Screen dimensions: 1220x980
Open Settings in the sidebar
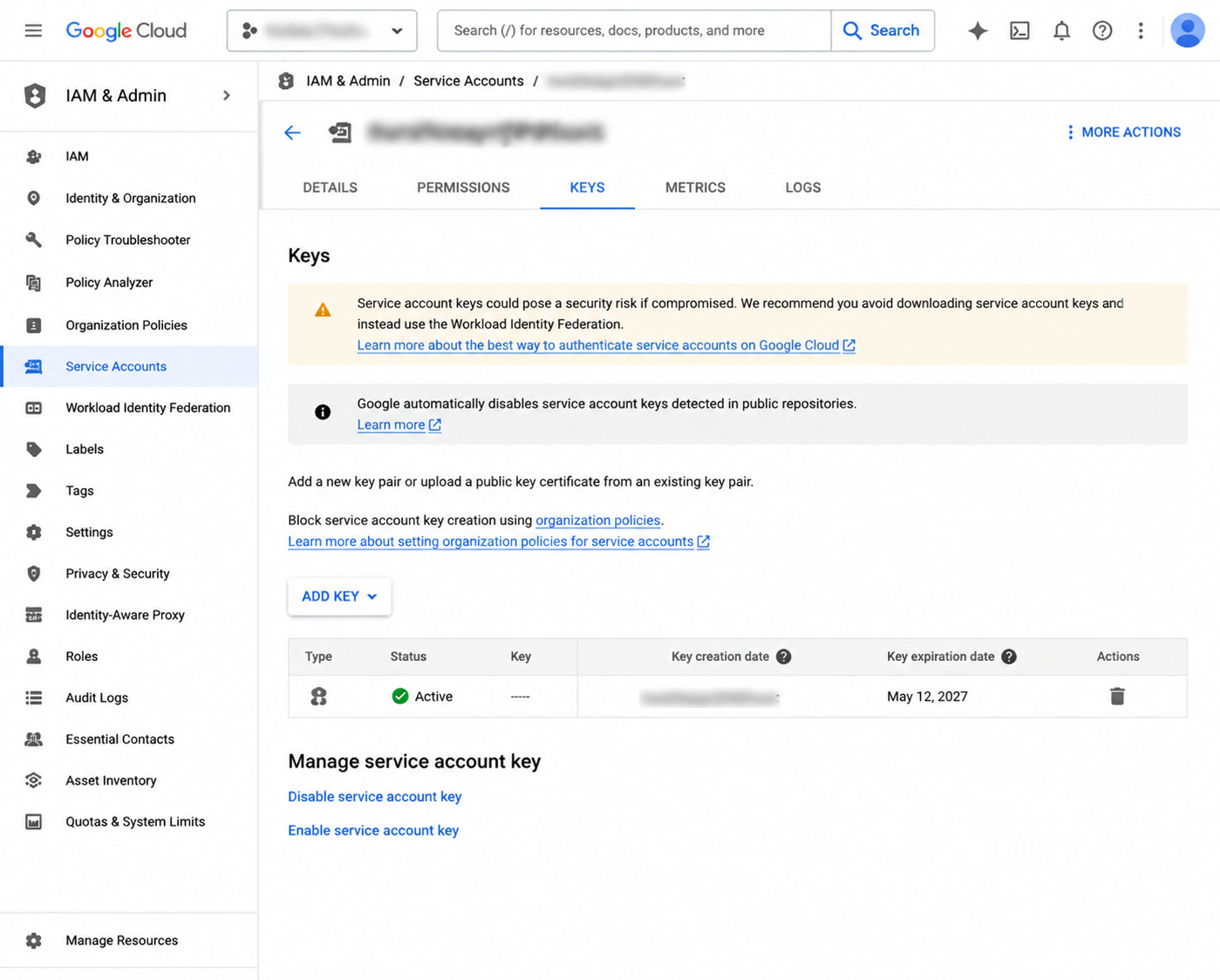129,532
